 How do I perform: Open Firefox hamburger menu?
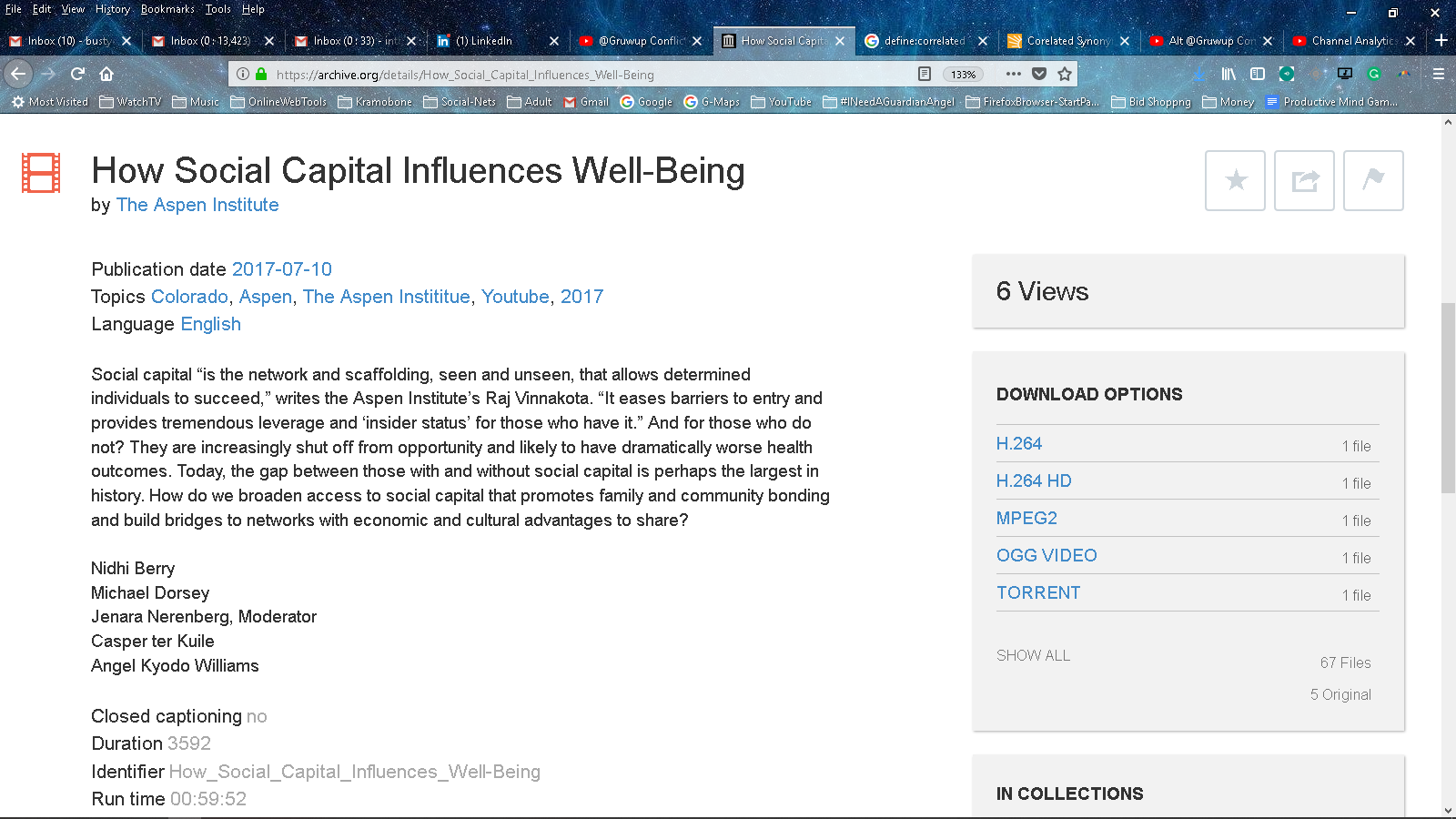click(x=1439, y=74)
